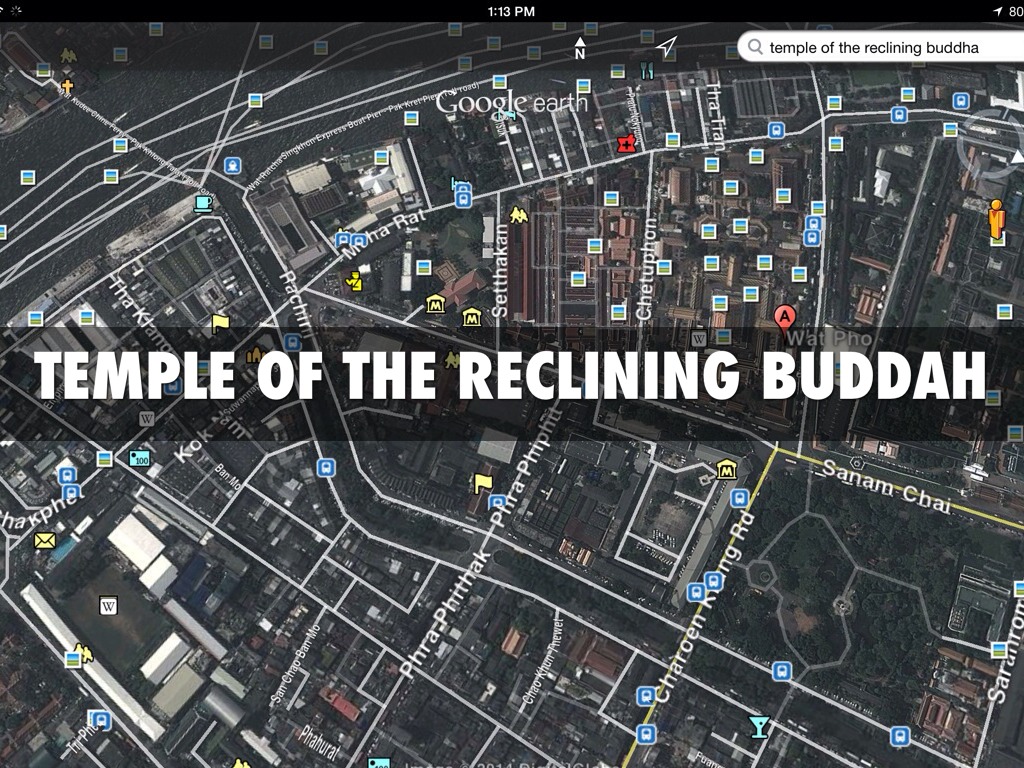Tap the my-location arrow icon
This screenshot has height=768, width=1024.
point(667,46)
